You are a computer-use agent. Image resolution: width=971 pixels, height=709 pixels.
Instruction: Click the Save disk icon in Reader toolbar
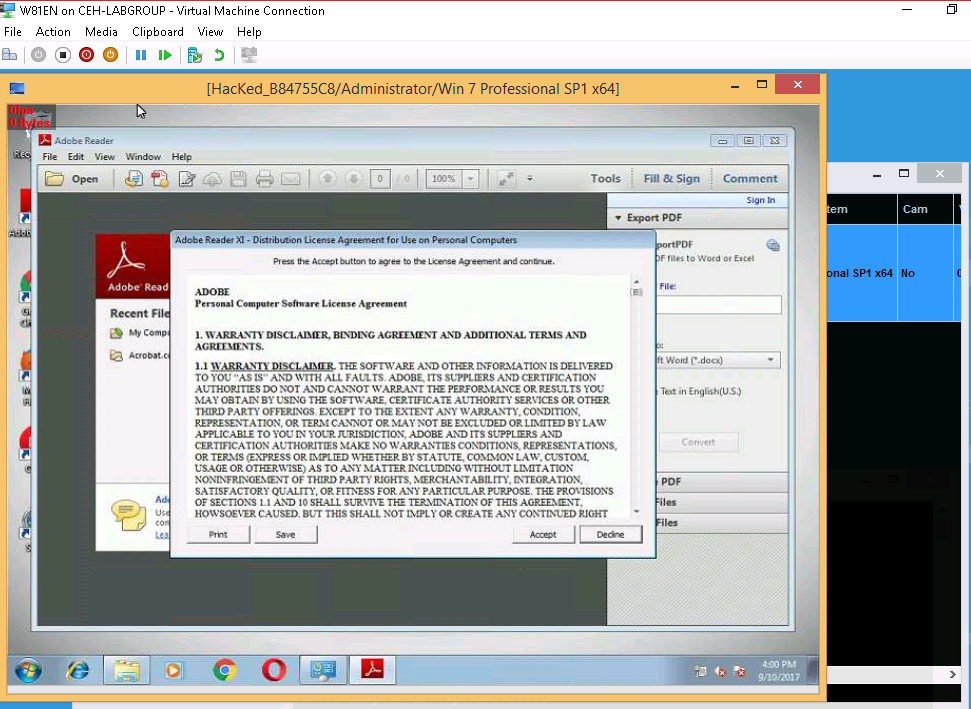[x=238, y=179]
